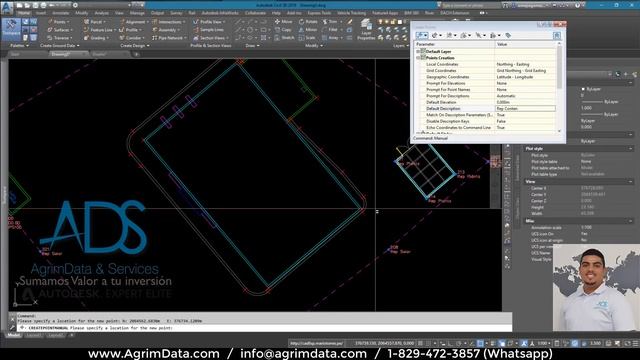Click the miscellaneous points creation icon

[x=420, y=36]
